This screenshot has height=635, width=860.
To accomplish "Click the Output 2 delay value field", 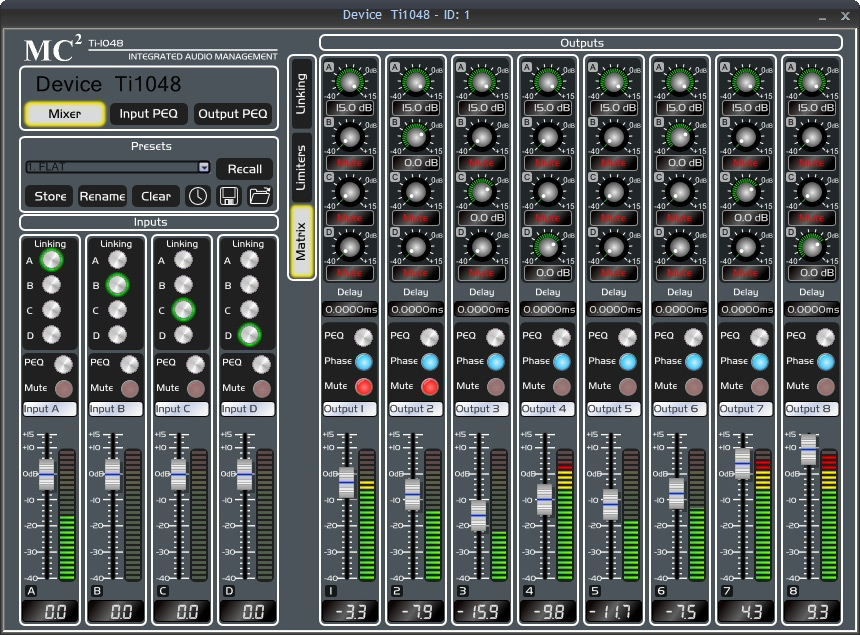I will (416, 310).
